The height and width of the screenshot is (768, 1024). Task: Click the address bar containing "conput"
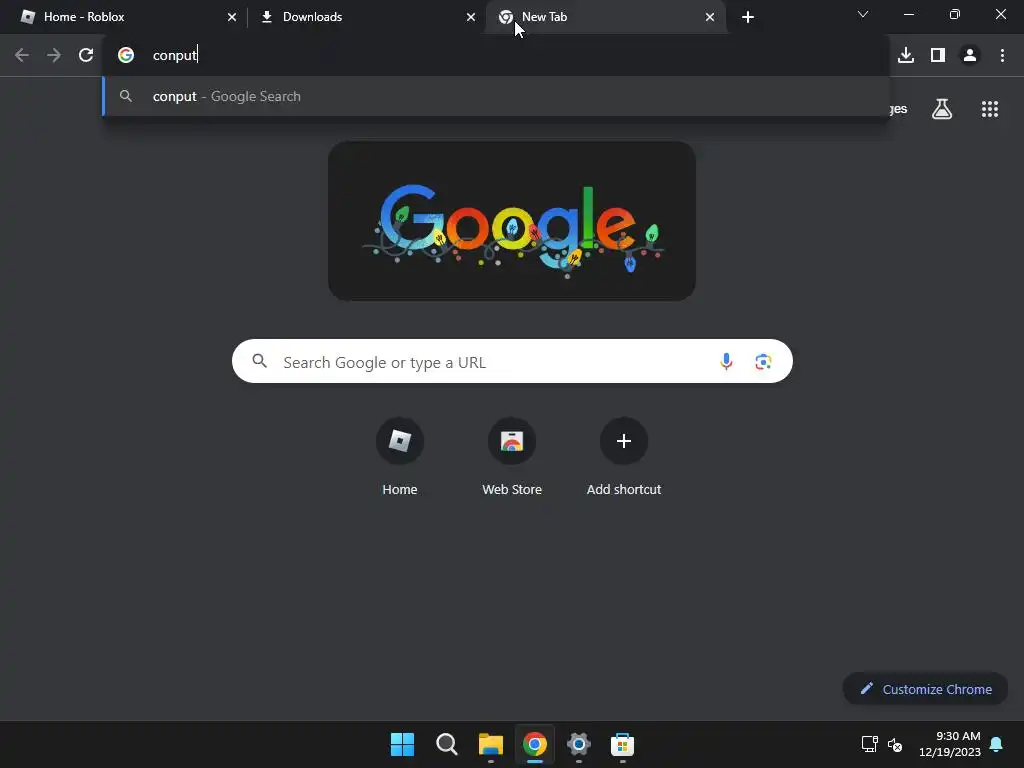[496, 56]
